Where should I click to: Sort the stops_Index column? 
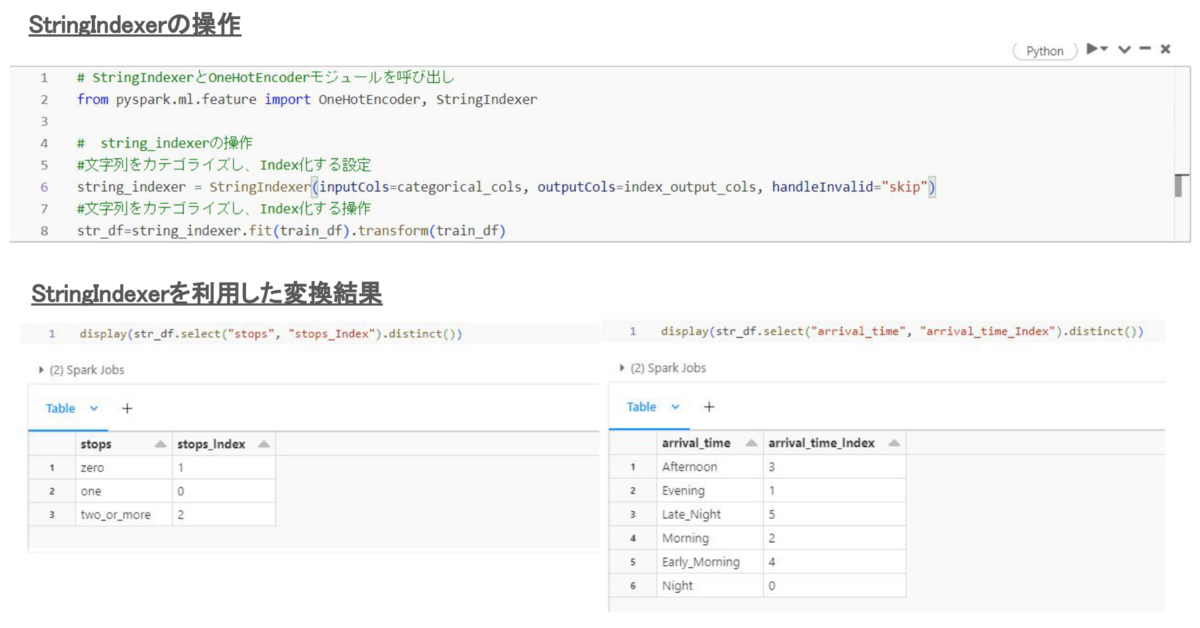(x=264, y=444)
